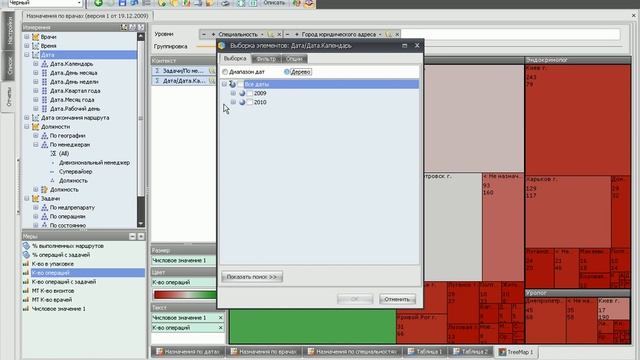Expand the Дата.Рабочий день node

(36, 109)
